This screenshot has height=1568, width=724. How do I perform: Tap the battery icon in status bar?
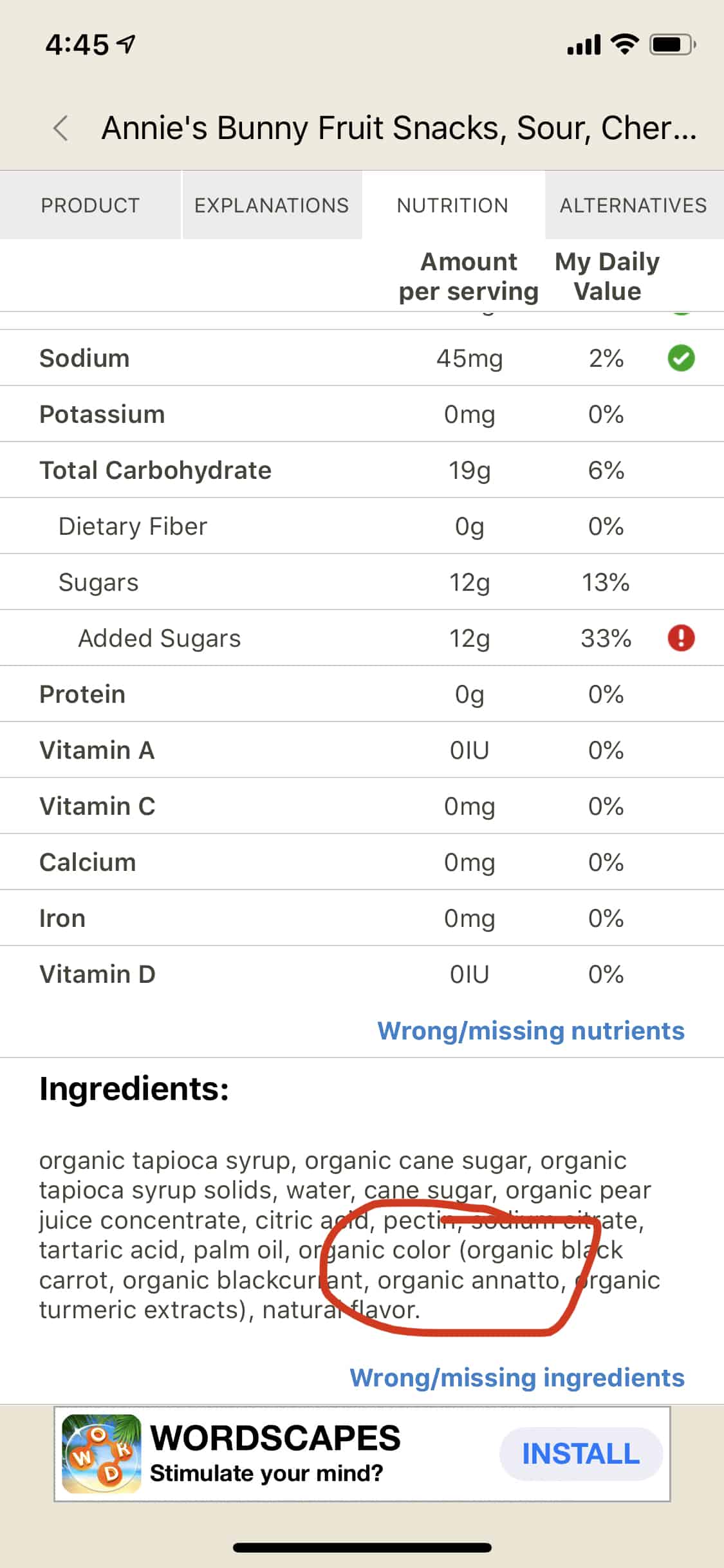tap(672, 44)
